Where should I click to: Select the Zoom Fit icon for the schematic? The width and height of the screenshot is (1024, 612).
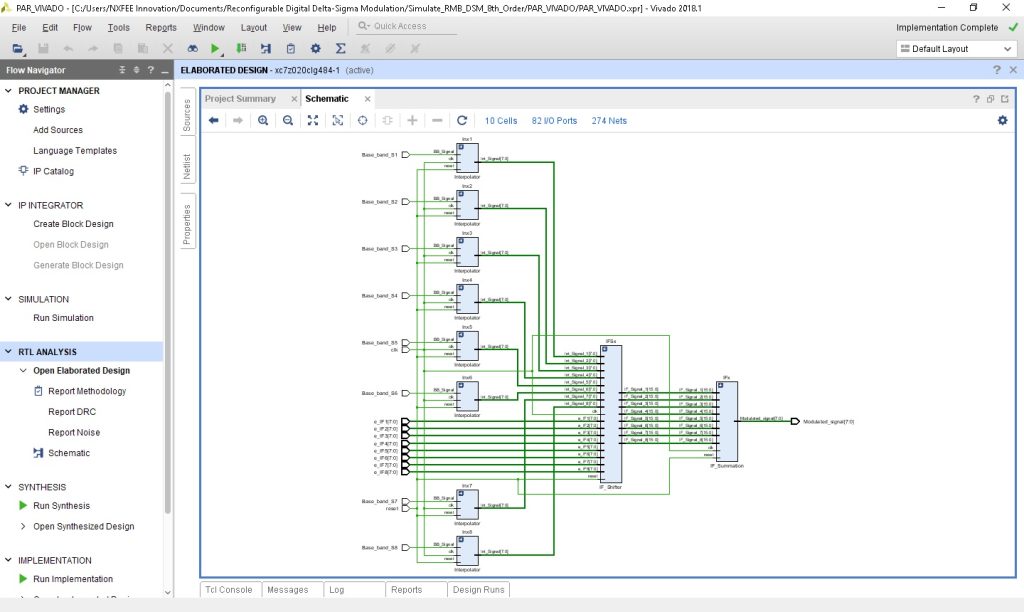tap(312, 120)
